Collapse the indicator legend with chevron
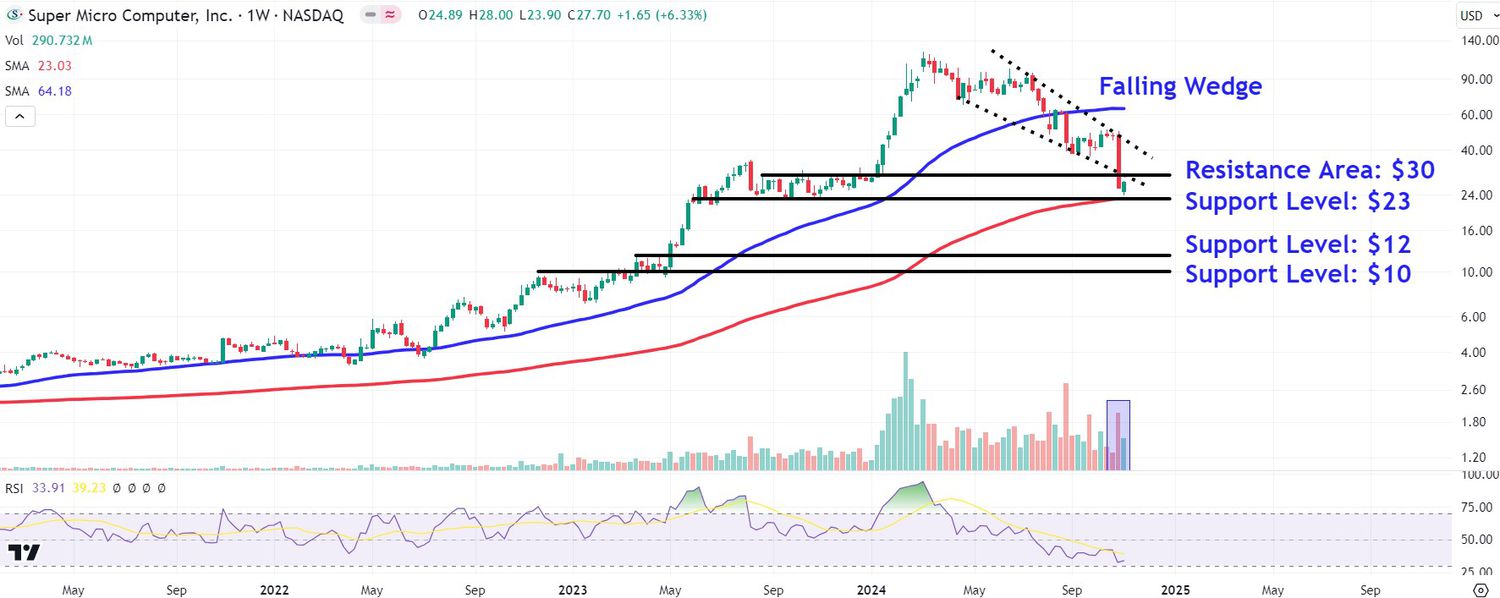 [18, 116]
